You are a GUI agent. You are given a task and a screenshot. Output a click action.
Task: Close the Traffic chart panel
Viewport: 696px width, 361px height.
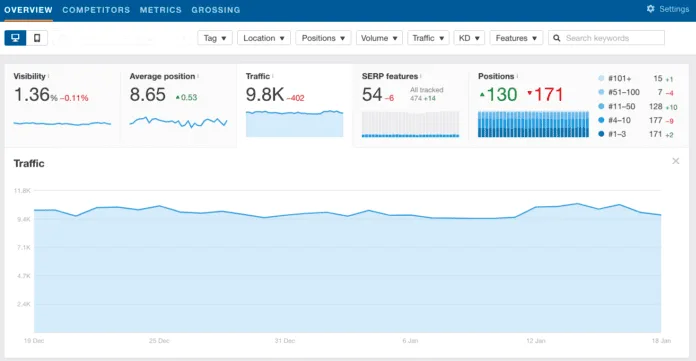coord(676,161)
